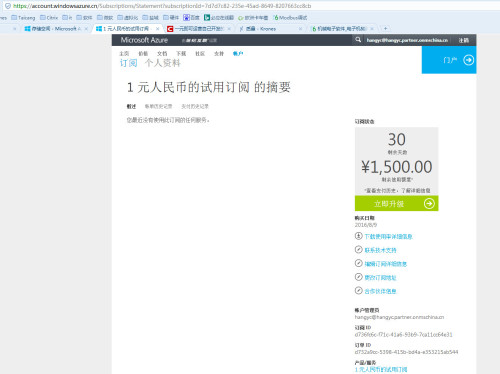
Task: Click the arrow circle icon on green upgrade button
Action: click(429, 203)
